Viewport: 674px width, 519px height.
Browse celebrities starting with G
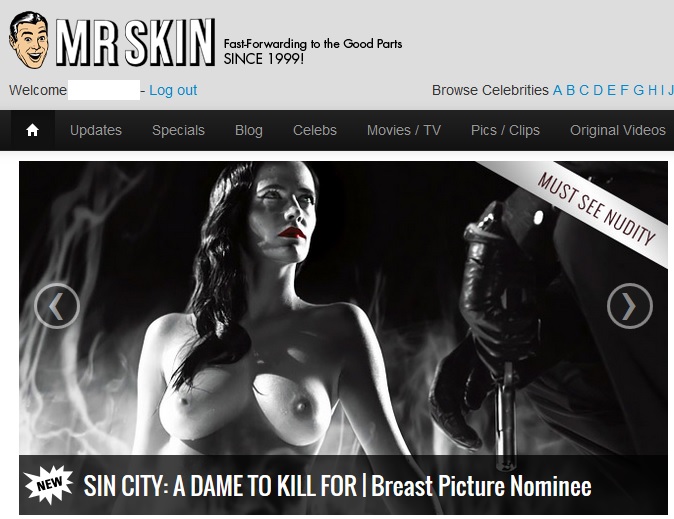click(x=638, y=90)
